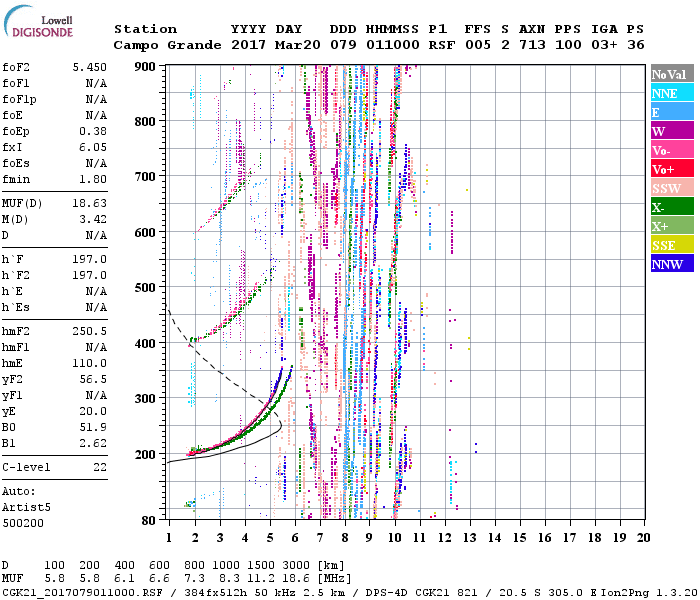Click the station name Campo Grande
The image size is (700, 600).
click(167, 45)
